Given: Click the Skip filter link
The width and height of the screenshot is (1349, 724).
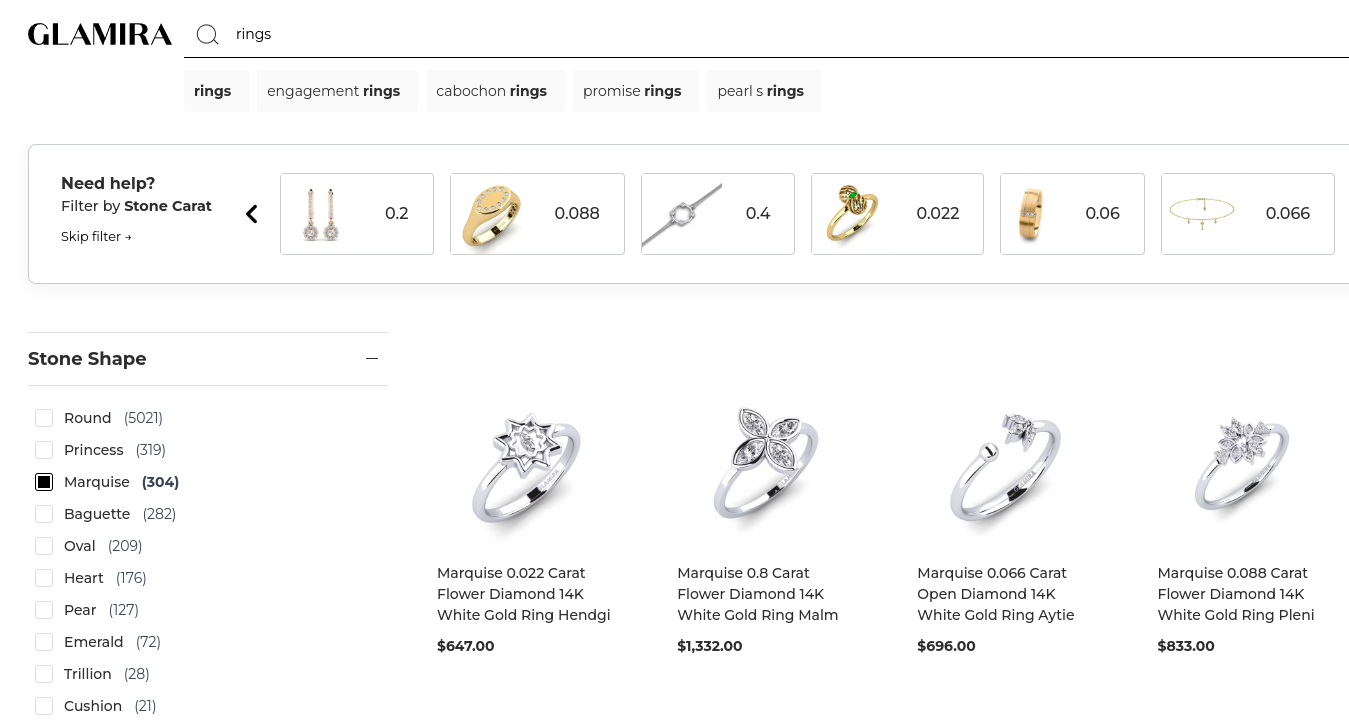Looking at the screenshot, I should pyautogui.click(x=96, y=237).
